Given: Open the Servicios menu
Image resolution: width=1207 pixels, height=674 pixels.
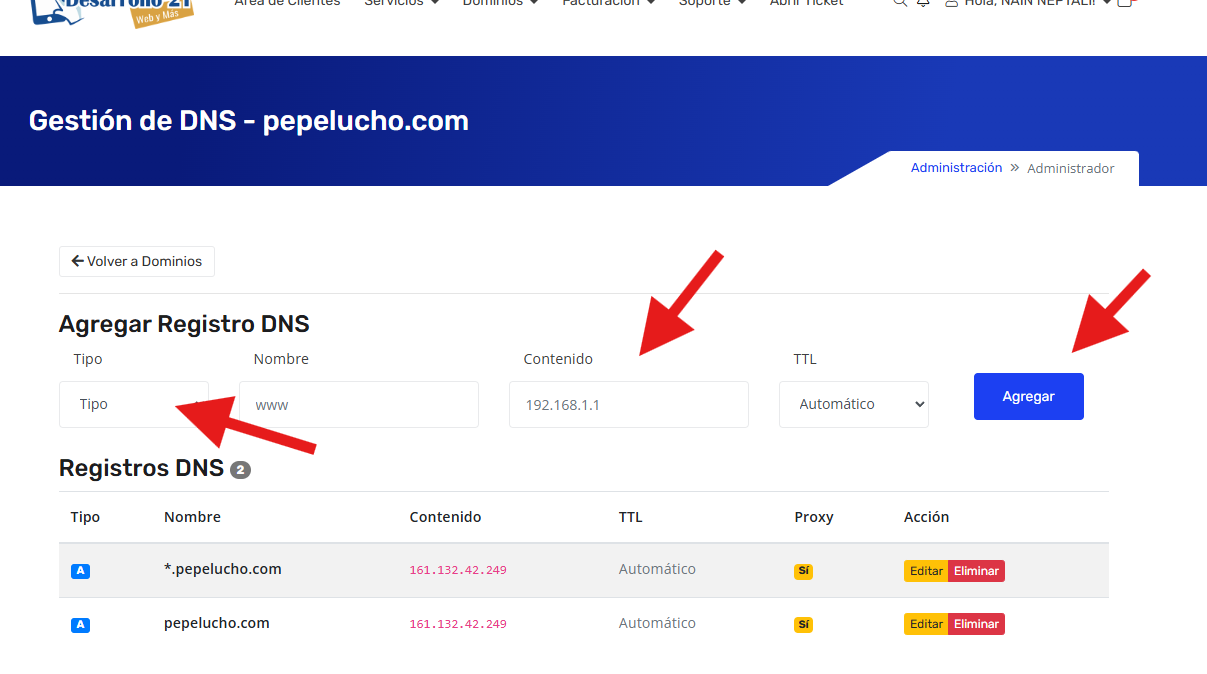Looking at the screenshot, I should point(401,3).
